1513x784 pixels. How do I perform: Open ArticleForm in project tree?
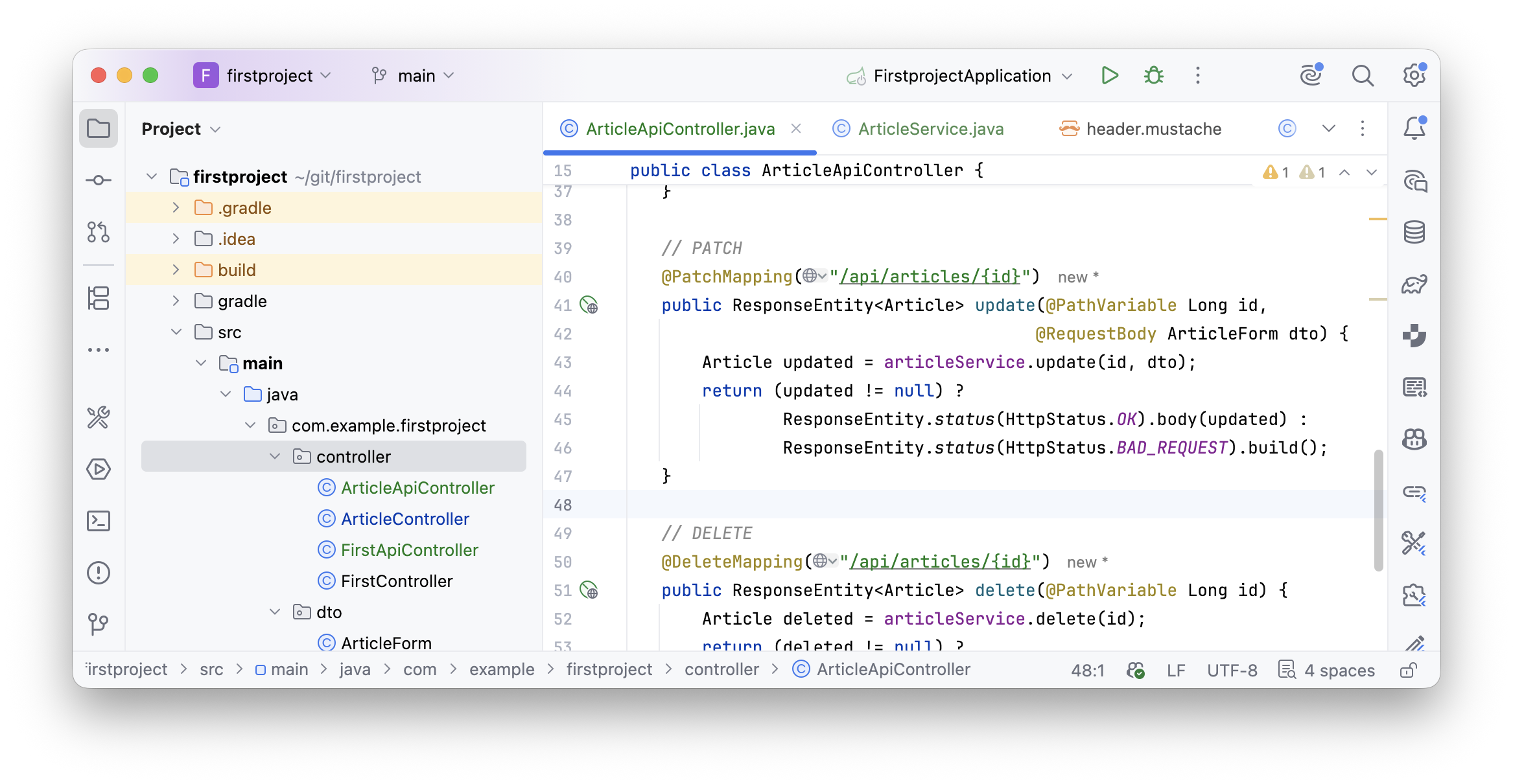point(386,643)
